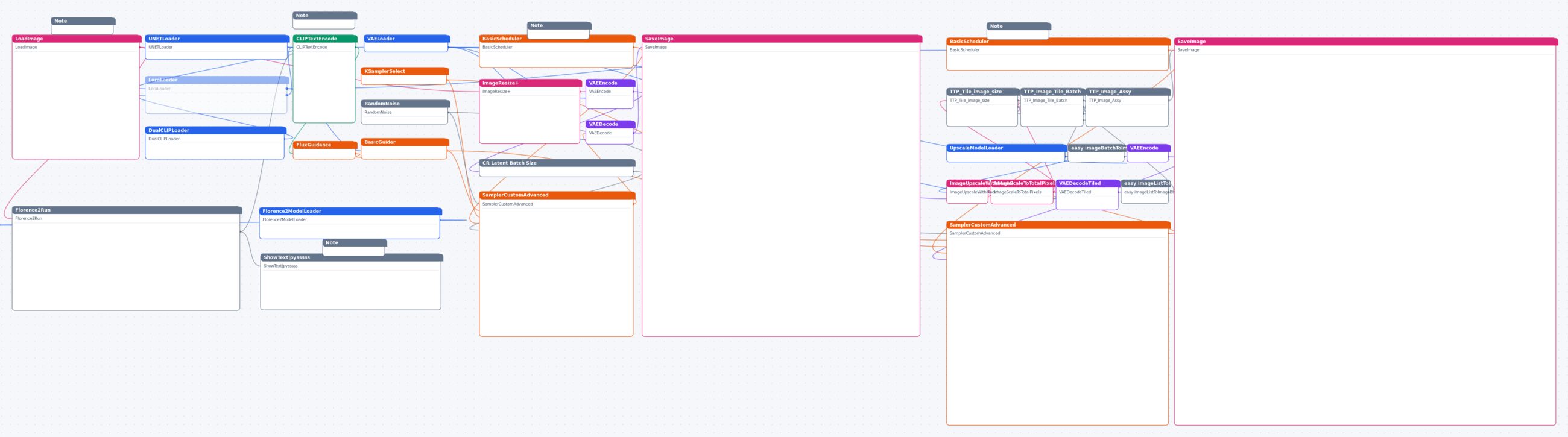Select the TTP_Tile_image_size node header

click(x=983, y=92)
